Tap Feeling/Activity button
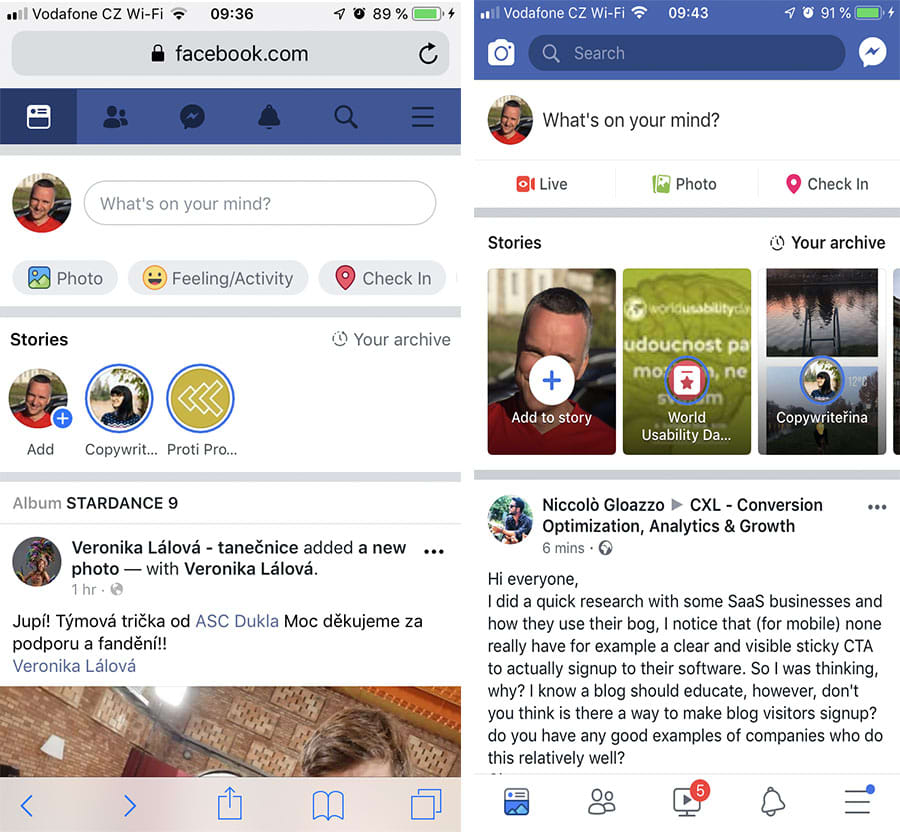The width and height of the screenshot is (900, 832). pyautogui.click(x=218, y=278)
